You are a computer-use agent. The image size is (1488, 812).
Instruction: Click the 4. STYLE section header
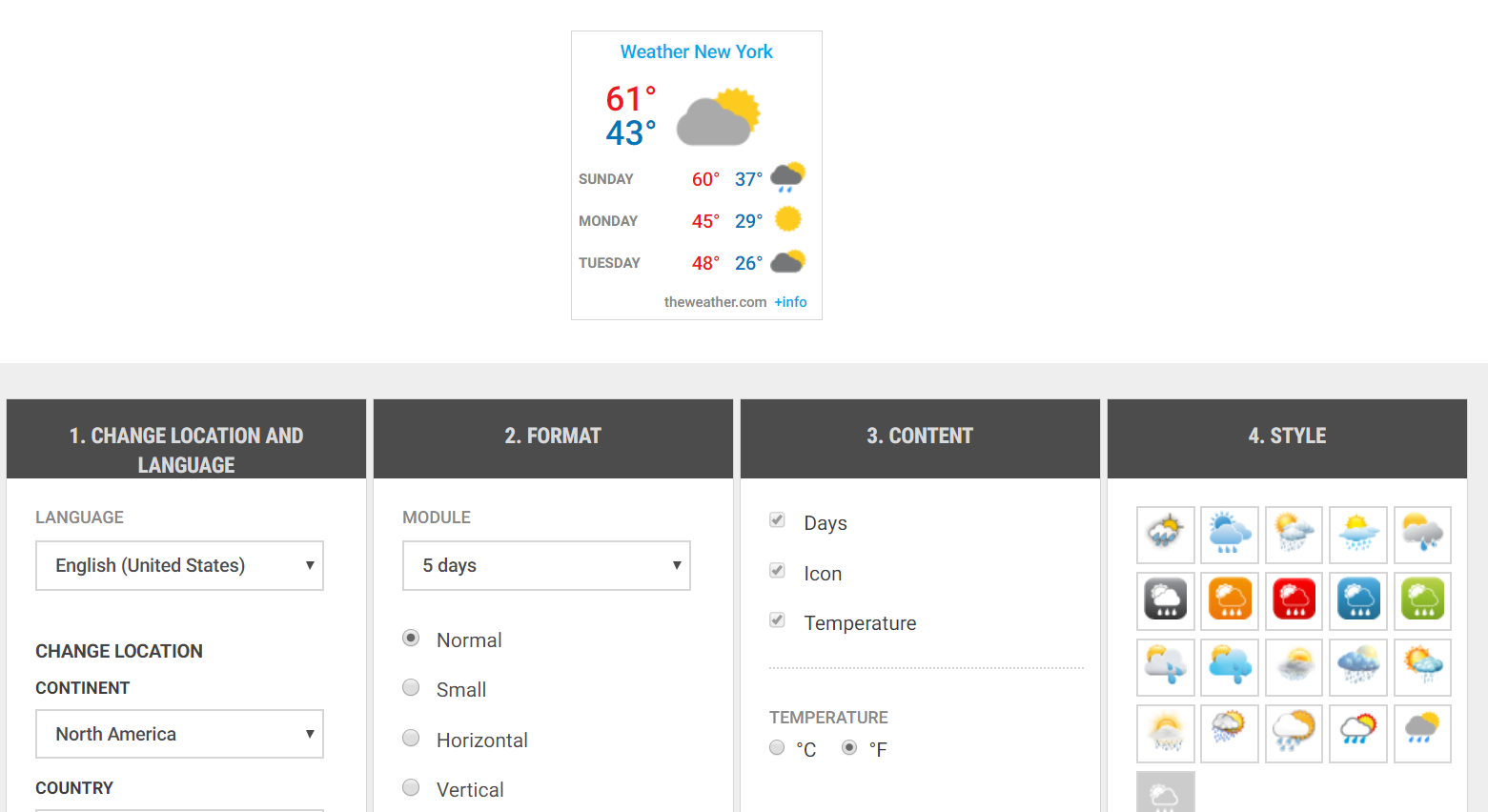coord(1287,438)
